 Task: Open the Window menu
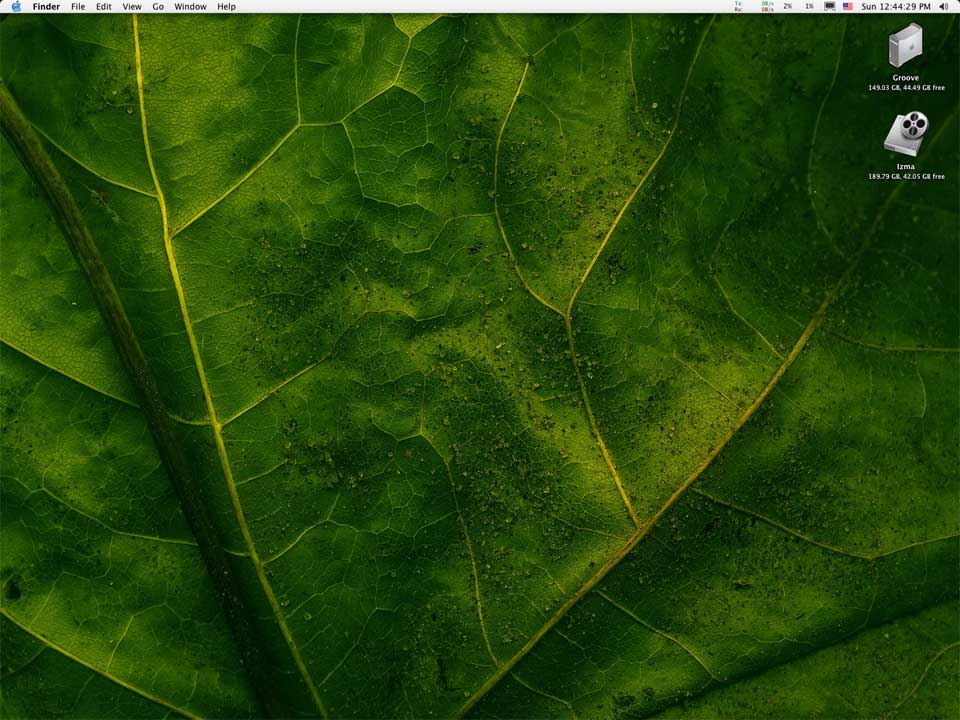(190, 6)
